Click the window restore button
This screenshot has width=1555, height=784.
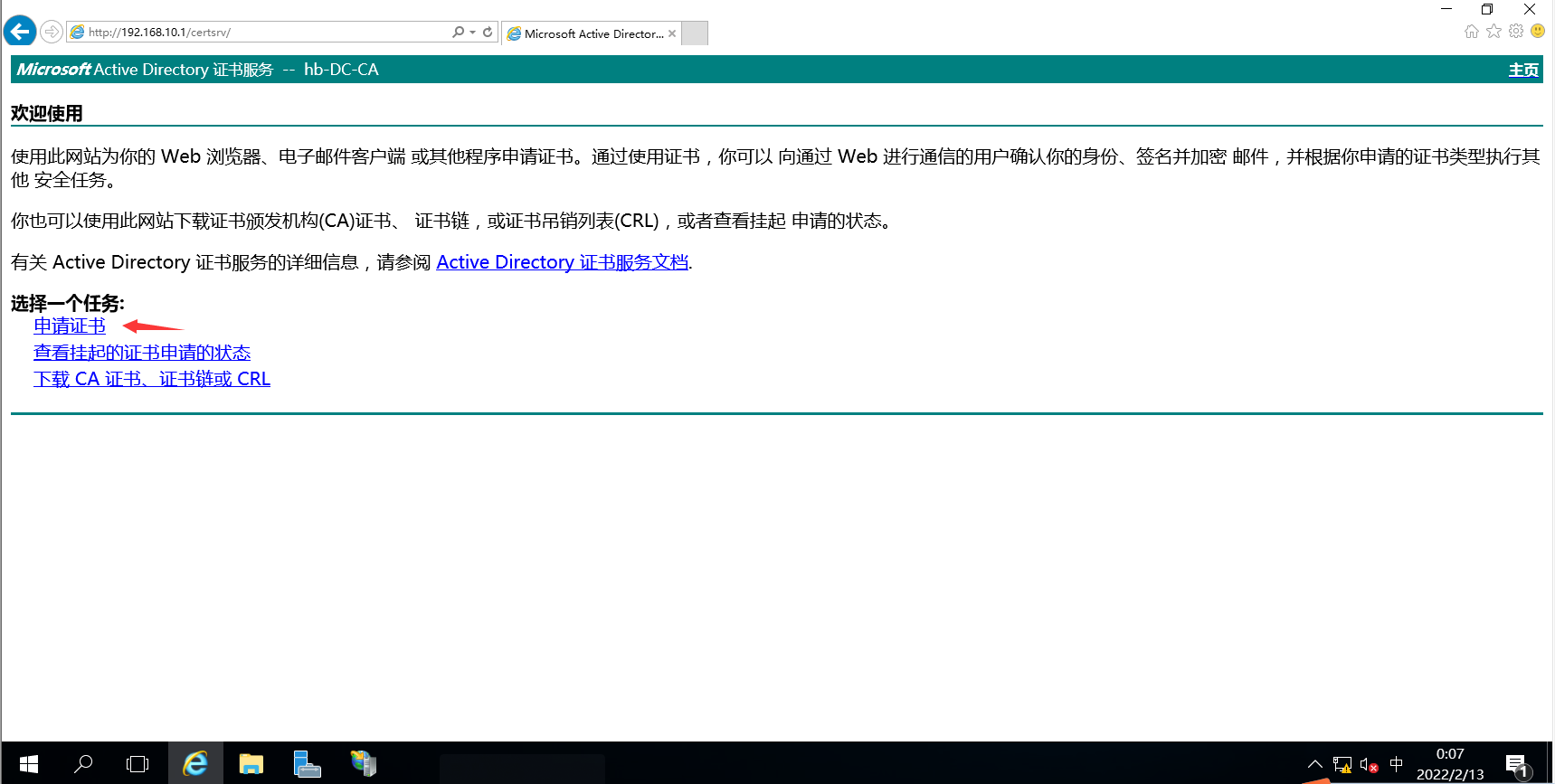point(1487,9)
